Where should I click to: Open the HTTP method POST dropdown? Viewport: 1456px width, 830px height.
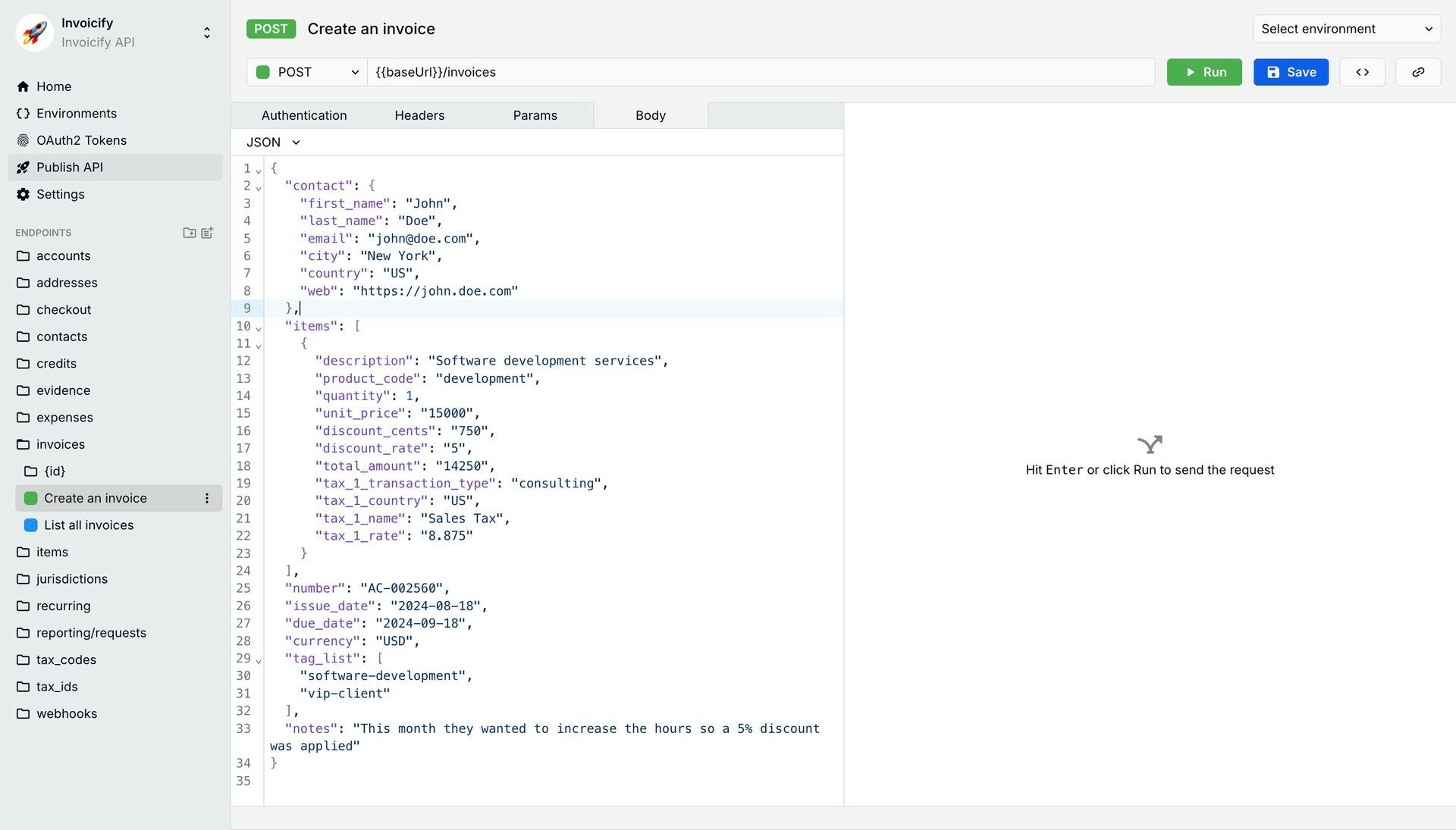tap(307, 72)
